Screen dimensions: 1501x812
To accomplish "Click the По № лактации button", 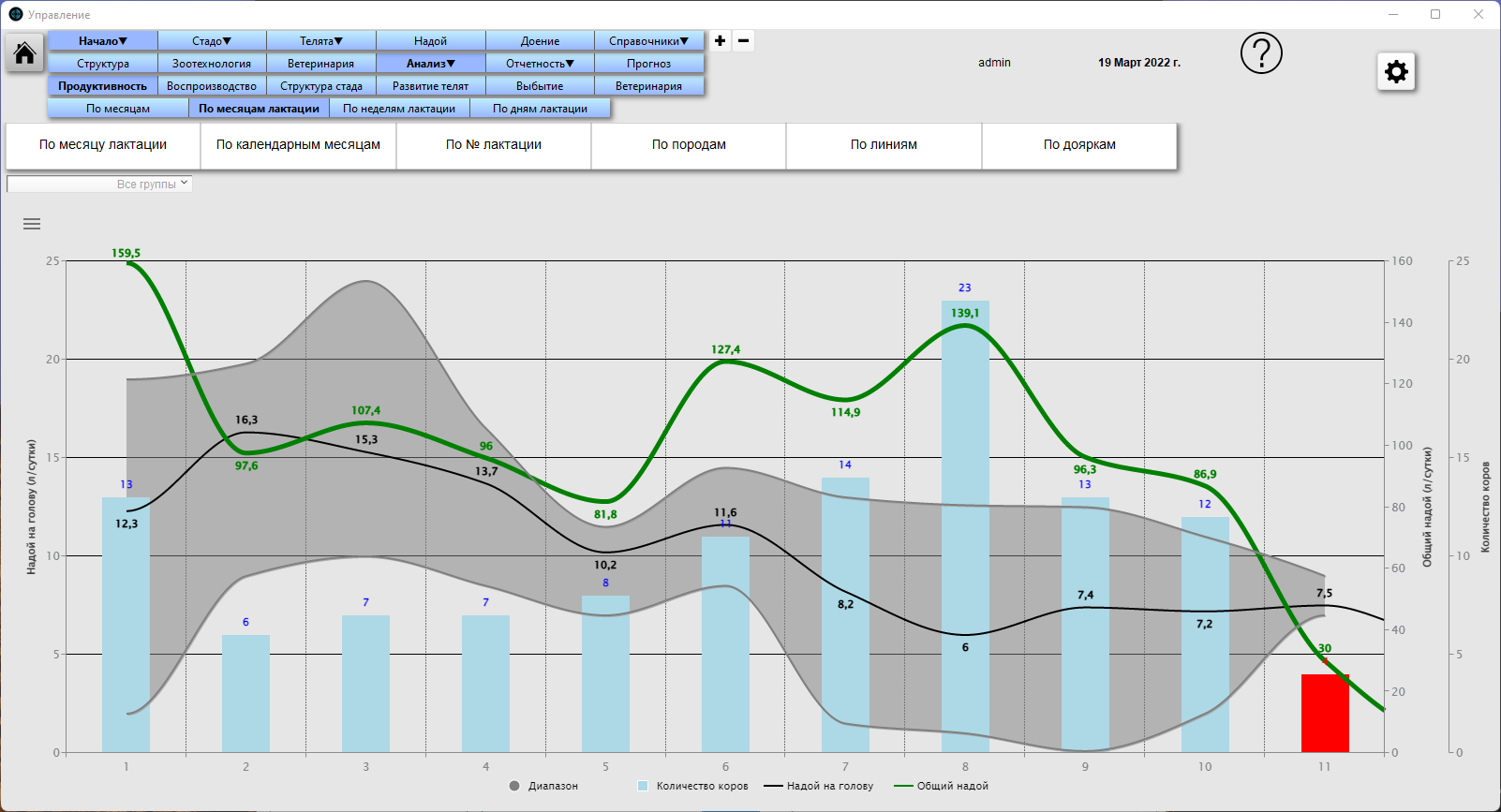I will 494,145.
